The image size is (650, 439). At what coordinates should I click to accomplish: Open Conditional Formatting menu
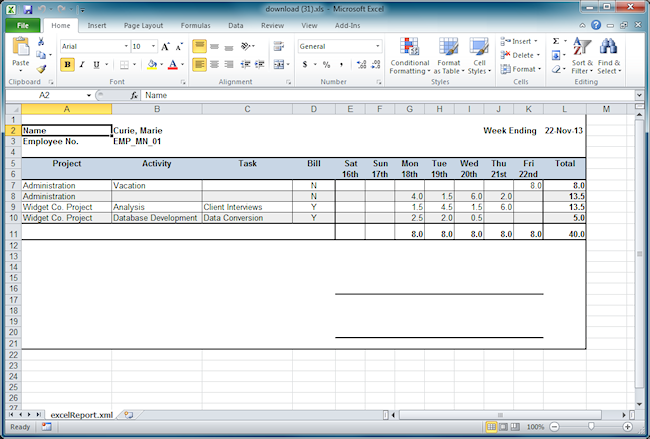coord(410,56)
